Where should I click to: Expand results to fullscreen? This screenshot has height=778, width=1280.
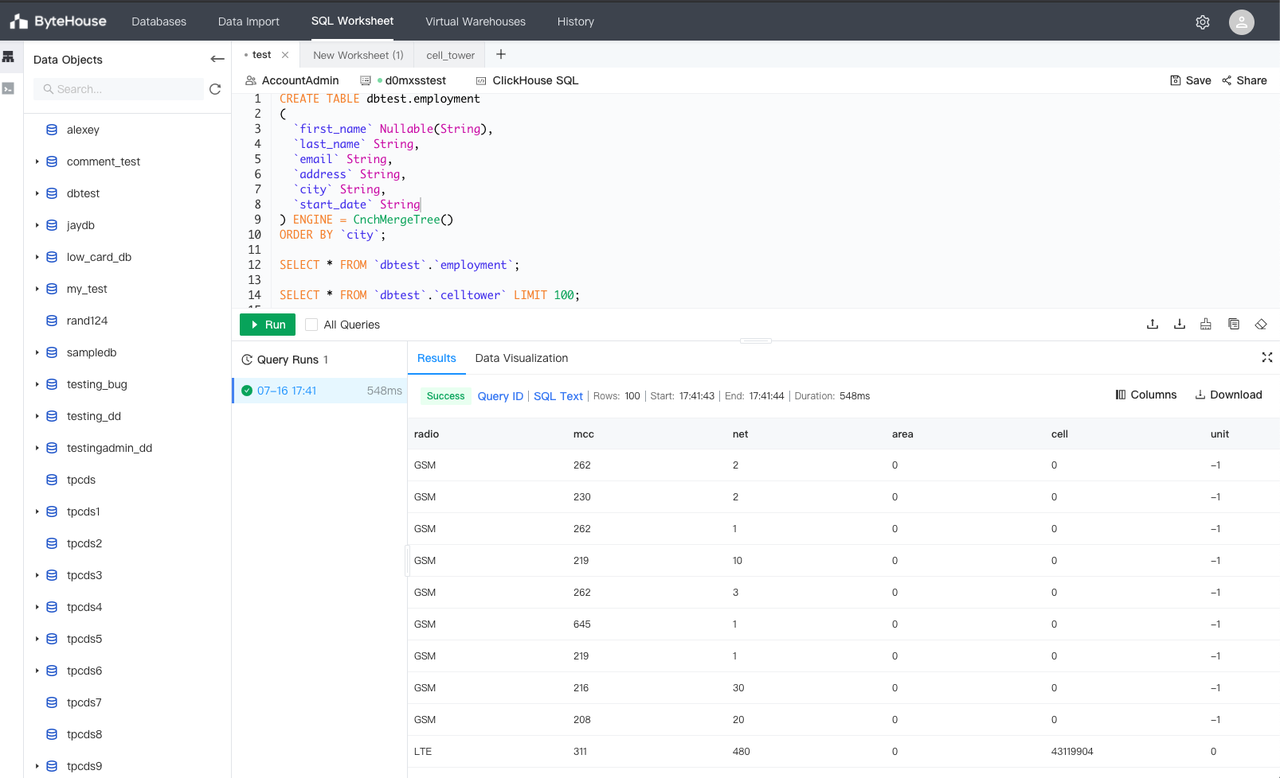1267,358
